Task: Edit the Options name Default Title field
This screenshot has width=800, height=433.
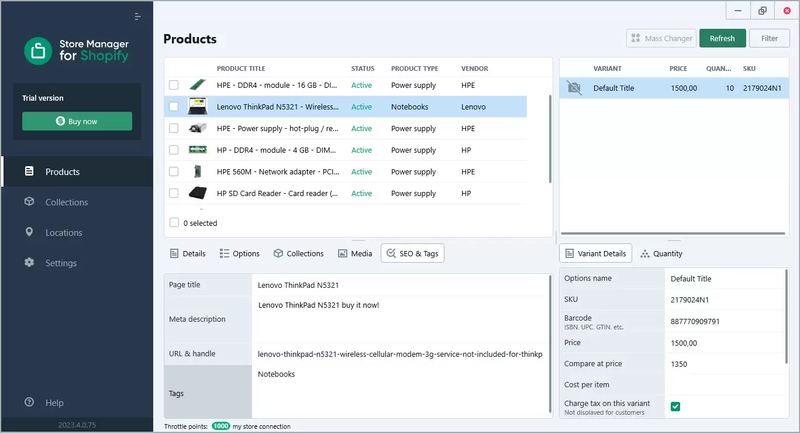Action: pyautogui.click(x=724, y=278)
